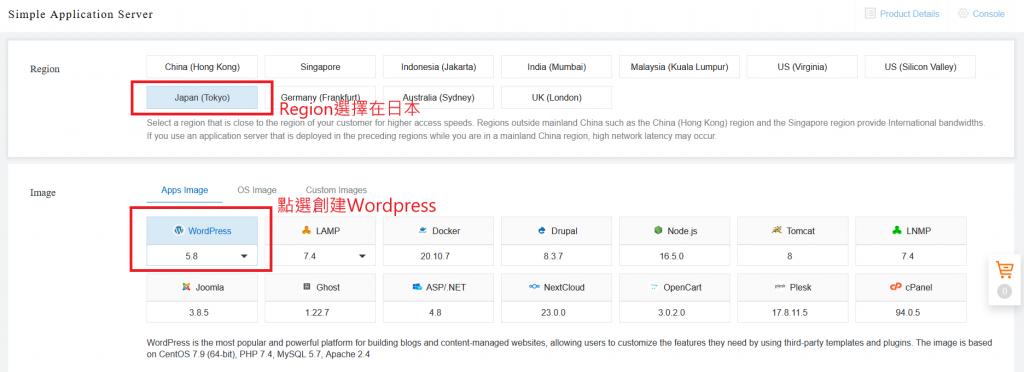The height and width of the screenshot is (372, 1024).
Task: Click the Ghost logo icon
Action: [x=307, y=287]
